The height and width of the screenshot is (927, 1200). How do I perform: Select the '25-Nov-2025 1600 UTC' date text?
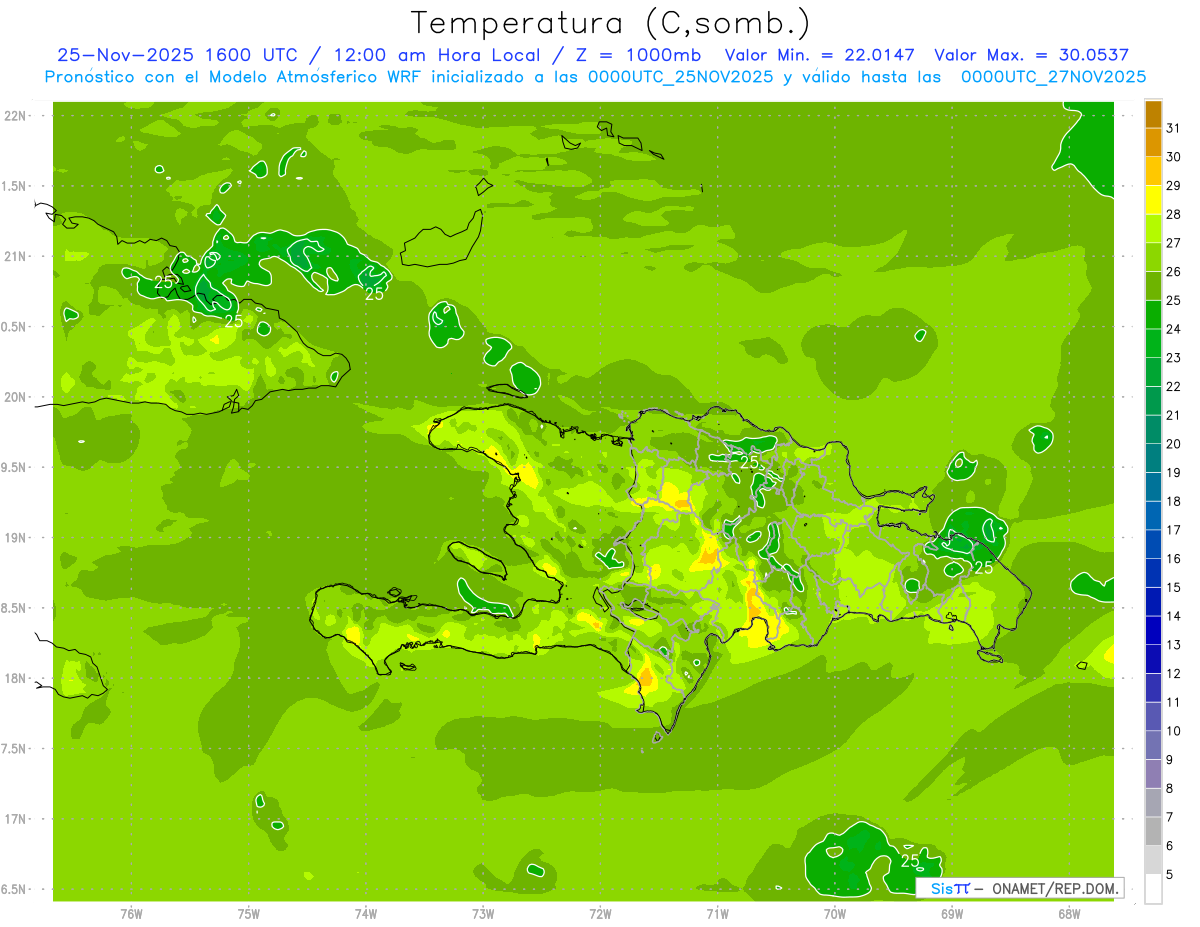point(177,55)
